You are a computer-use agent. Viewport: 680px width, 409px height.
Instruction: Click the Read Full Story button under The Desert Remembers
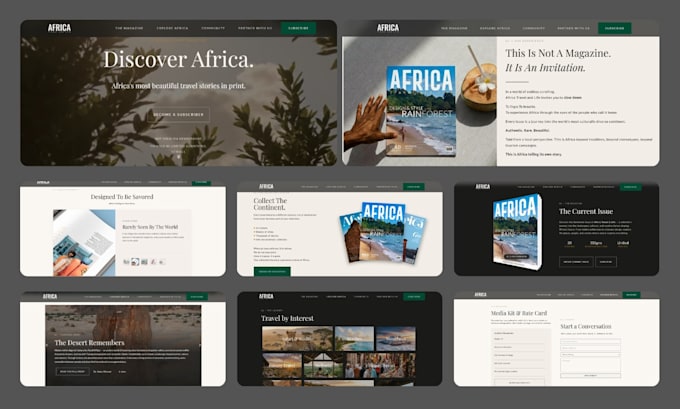pyautogui.click(x=72, y=372)
